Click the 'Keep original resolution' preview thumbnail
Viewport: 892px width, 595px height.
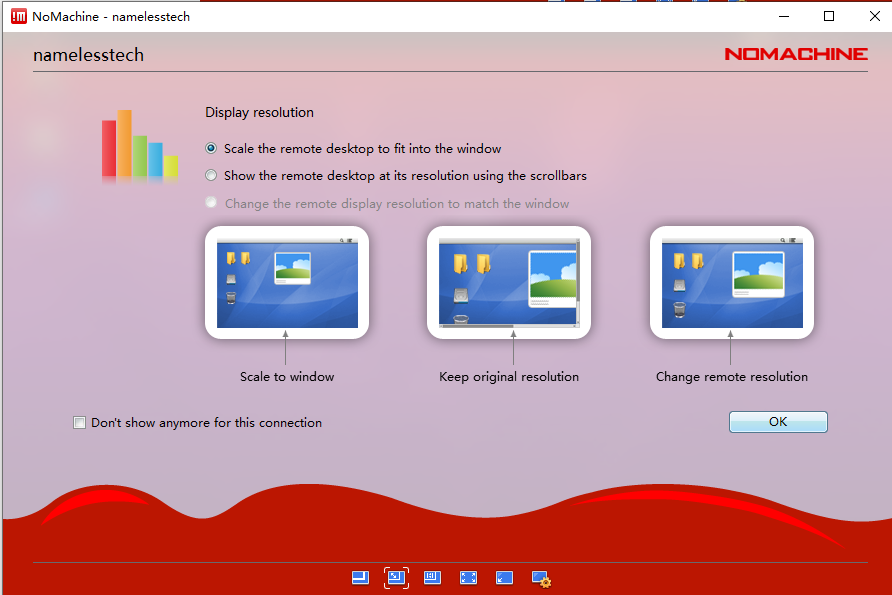pos(509,283)
